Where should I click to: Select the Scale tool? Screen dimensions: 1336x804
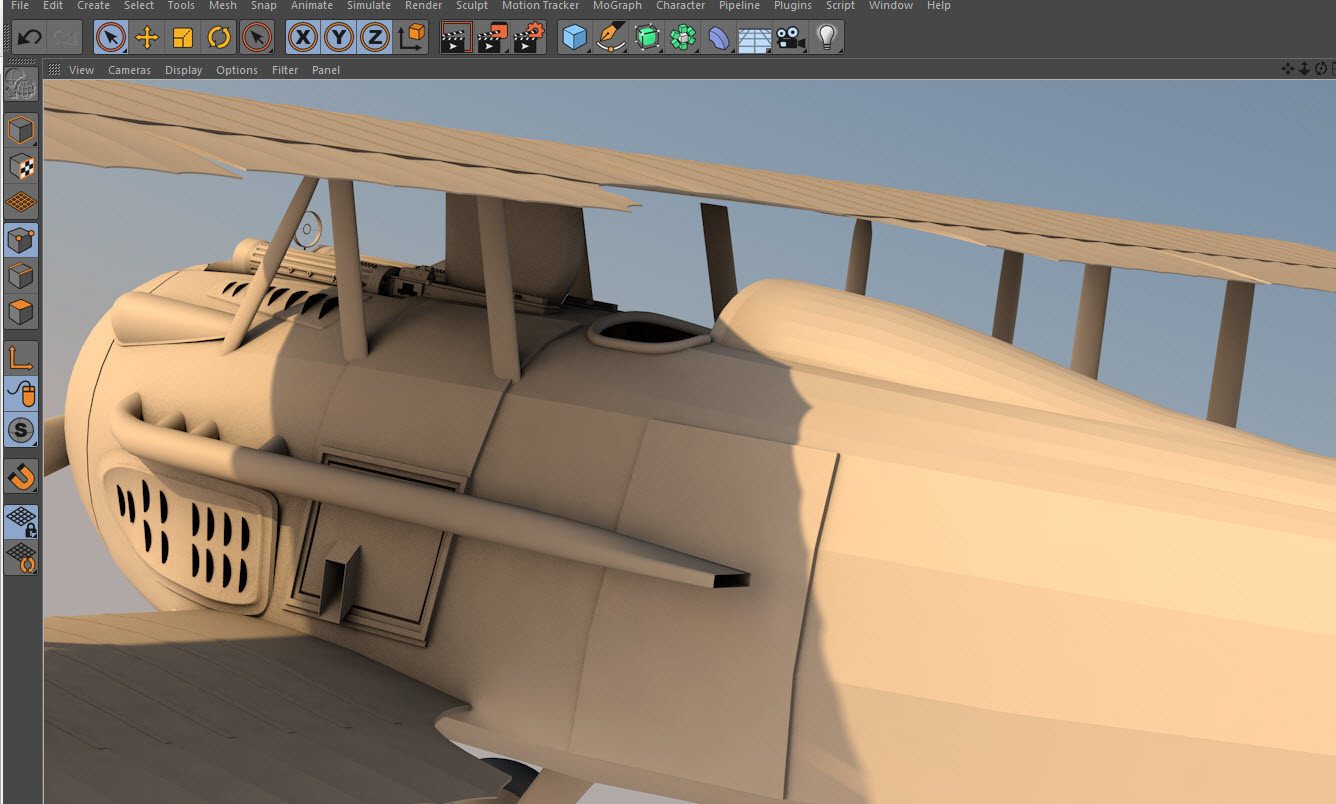(x=183, y=38)
